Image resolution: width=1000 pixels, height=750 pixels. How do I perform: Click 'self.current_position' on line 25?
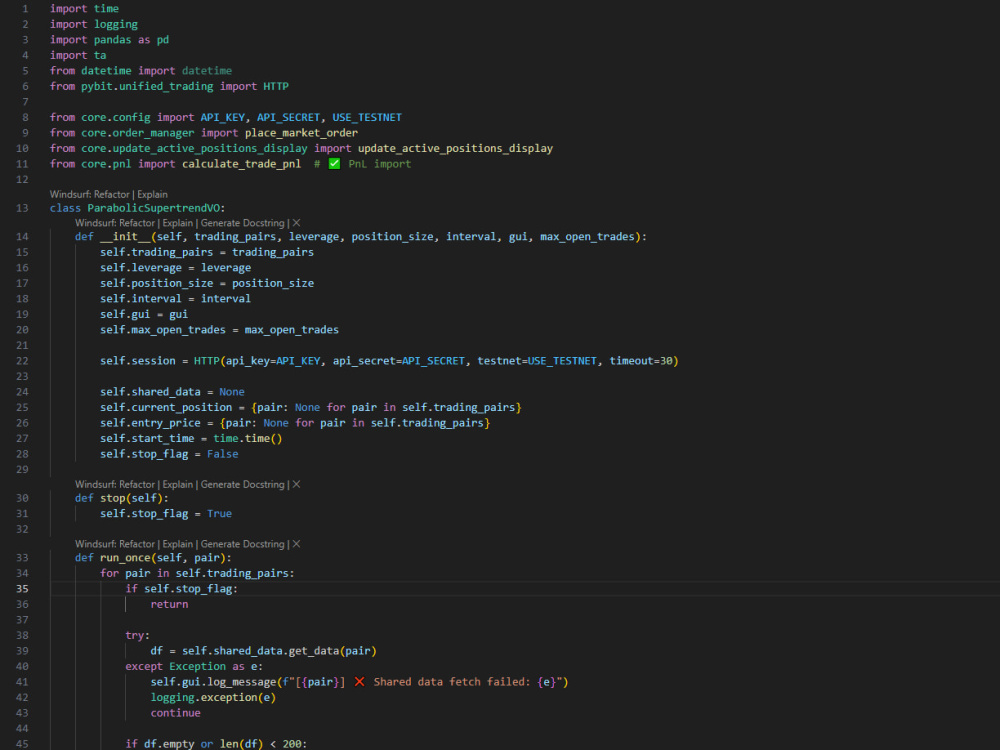click(x=166, y=408)
